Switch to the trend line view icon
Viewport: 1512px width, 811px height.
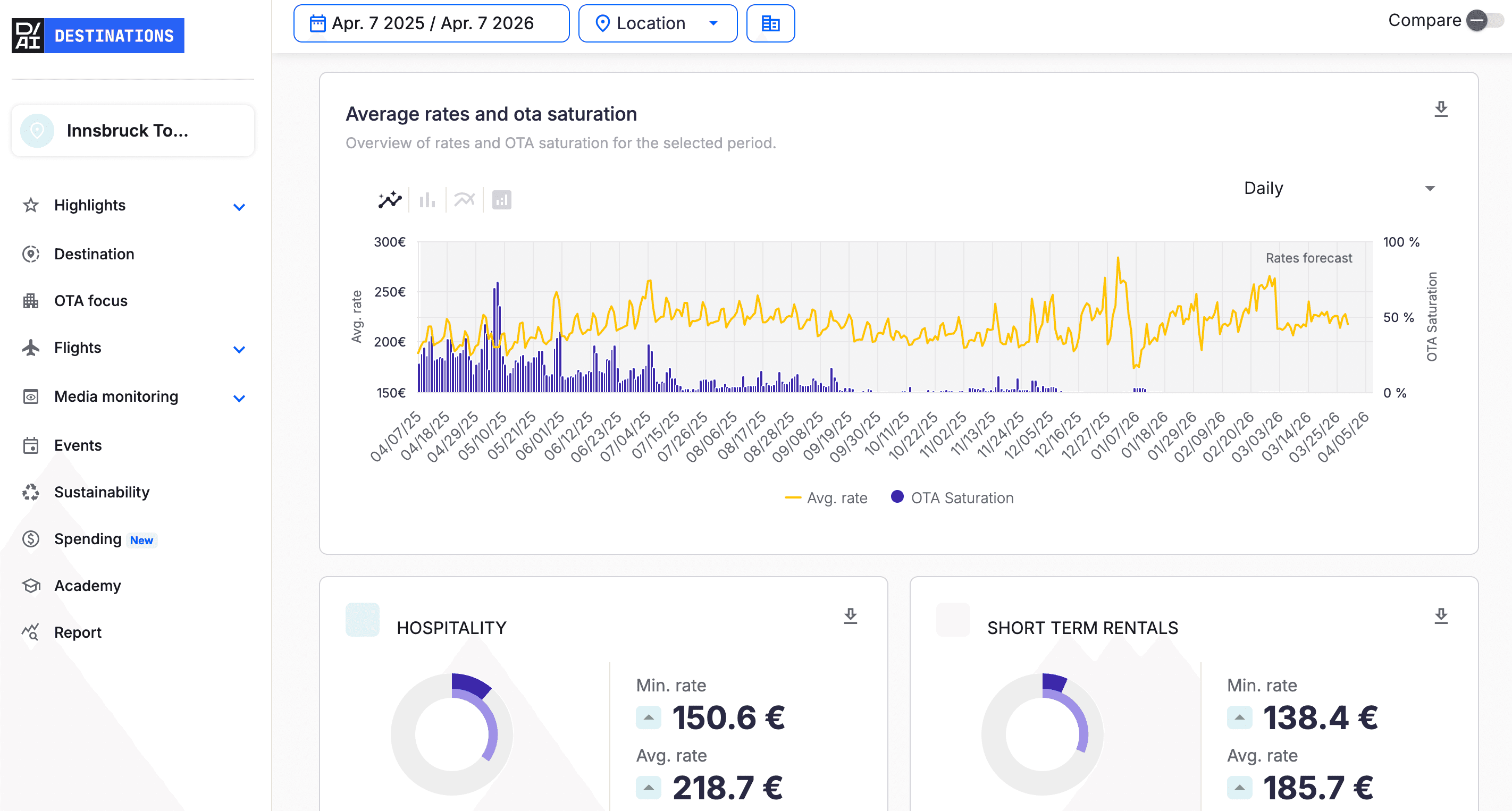pyautogui.click(x=464, y=200)
